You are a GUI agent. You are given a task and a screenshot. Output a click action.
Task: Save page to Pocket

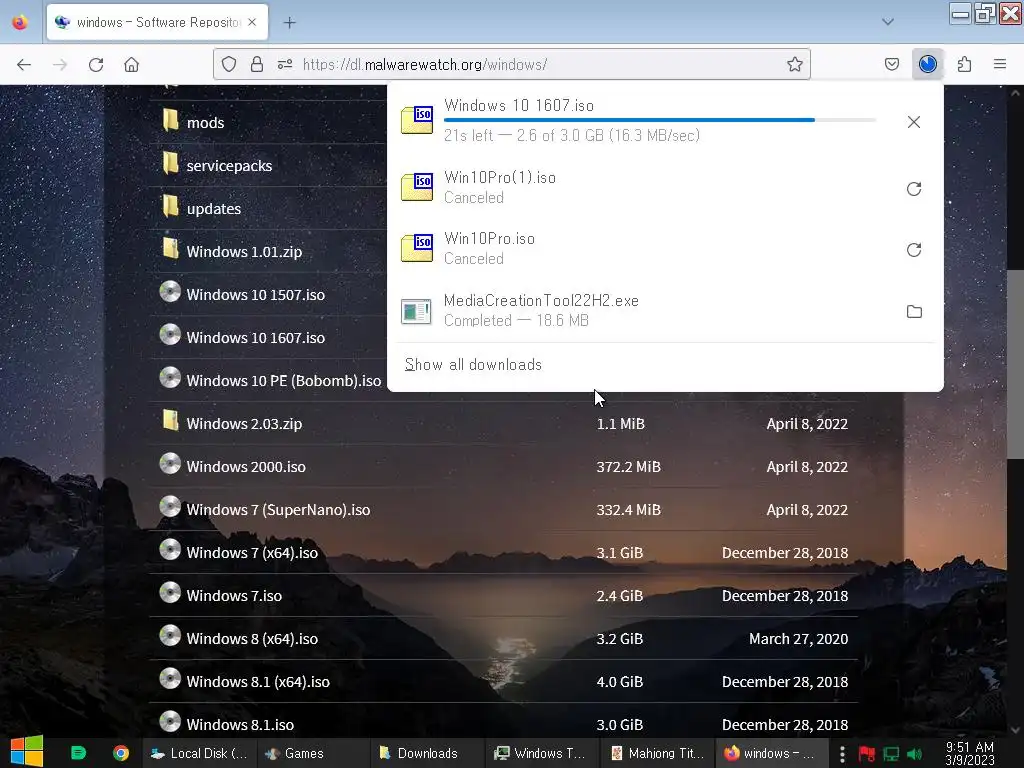tap(891, 64)
